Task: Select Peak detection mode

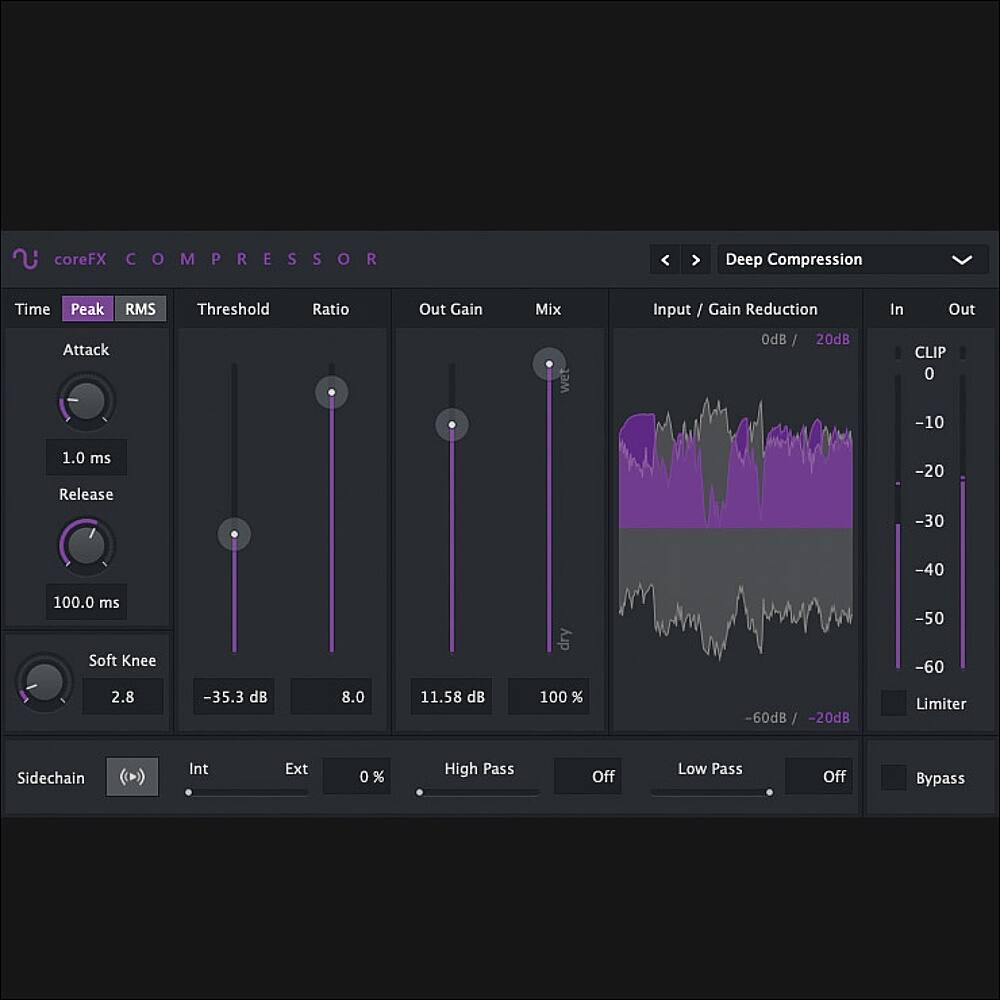Action: 87,309
